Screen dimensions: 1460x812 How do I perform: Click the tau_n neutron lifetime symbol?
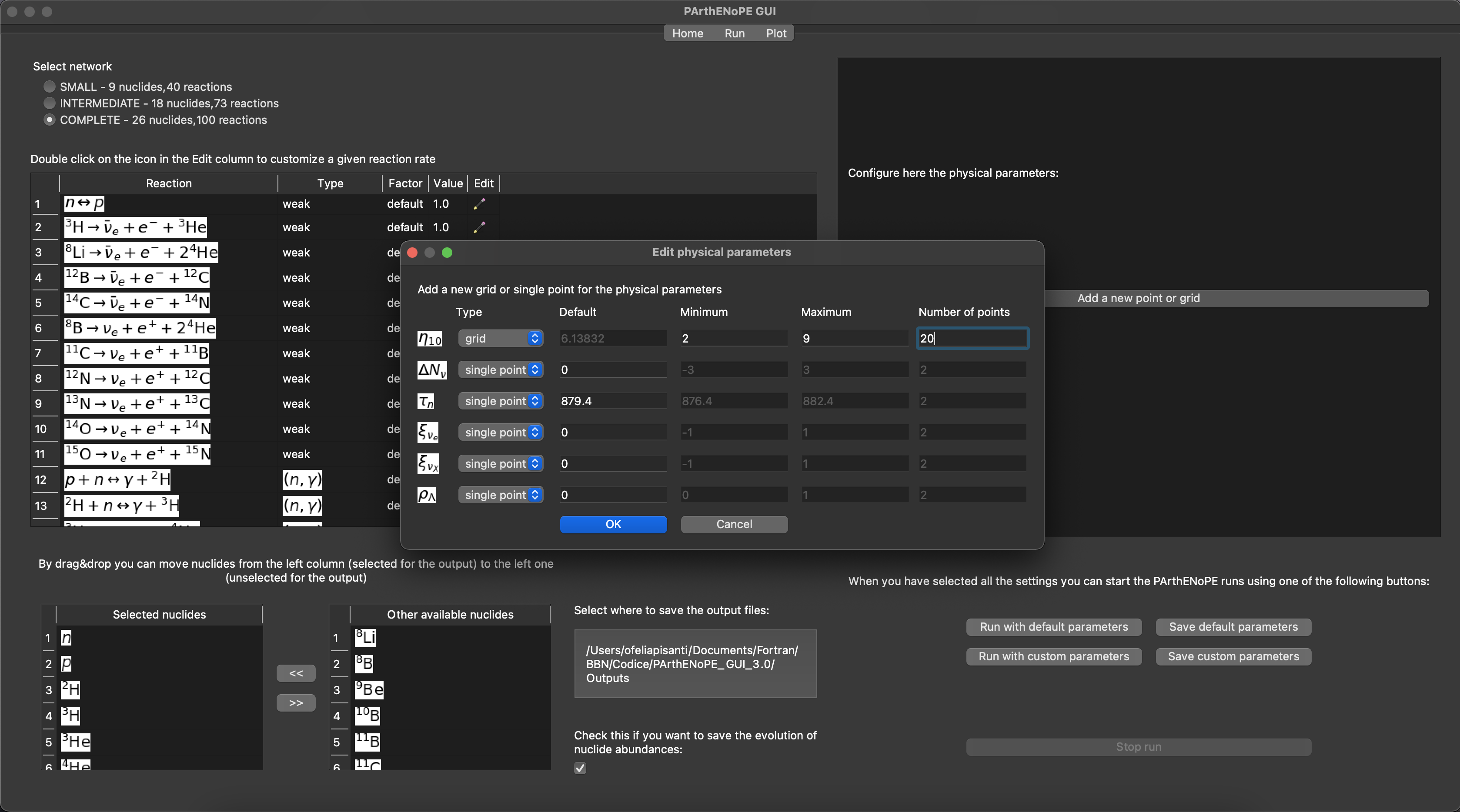(426, 401)
